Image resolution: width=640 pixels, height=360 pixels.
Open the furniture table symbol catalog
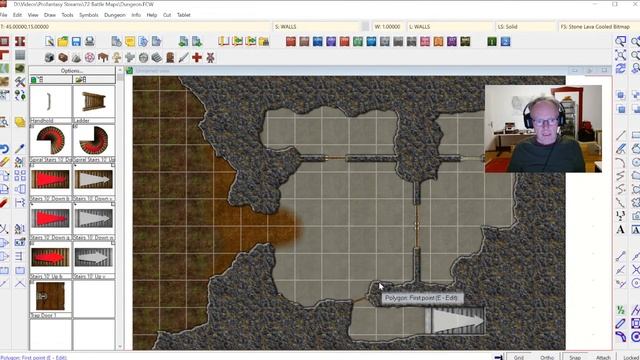(x=103, y=58)
